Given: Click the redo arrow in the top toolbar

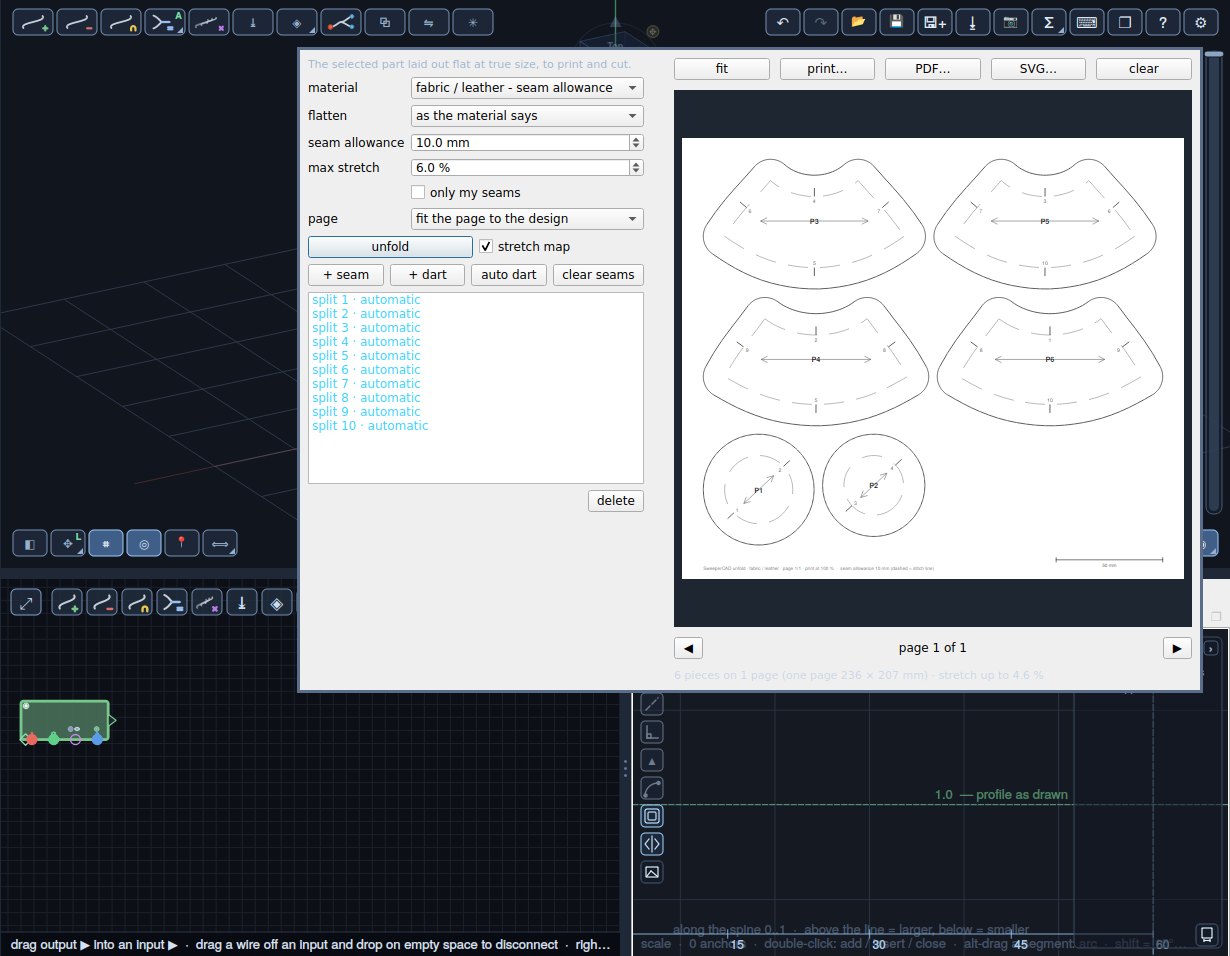Looking at the screenshot, I should click(820, 22).
